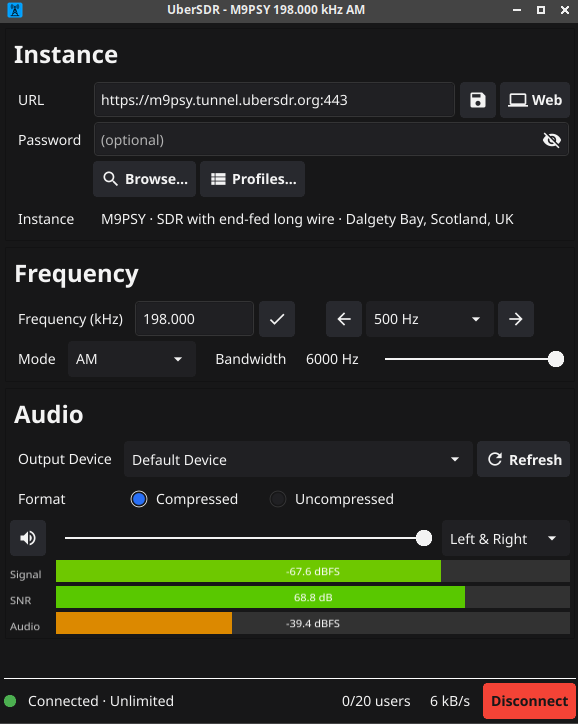Close the UberSDR window

[x=565, y=10]
